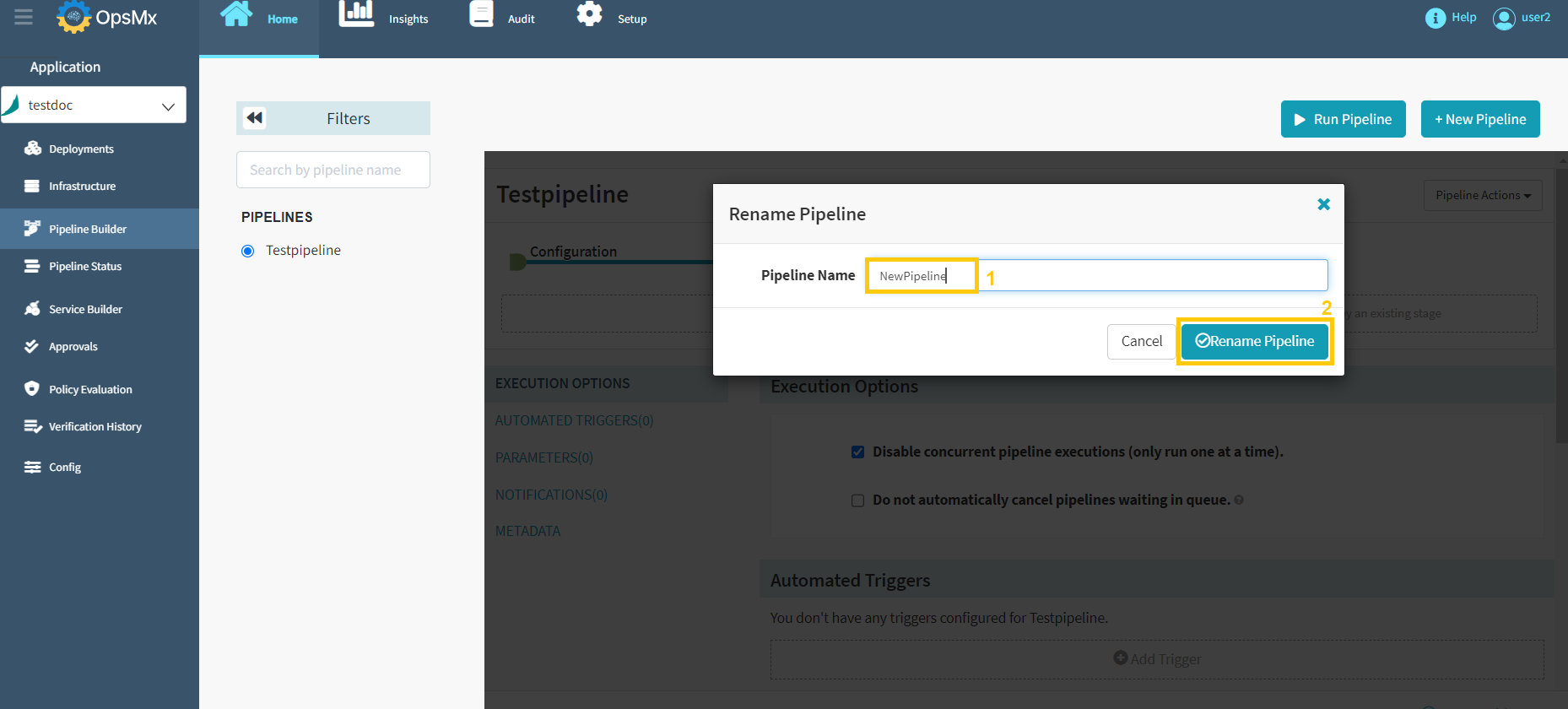
Task: Click the New Pipeline button
Action: click(1479, 119)
